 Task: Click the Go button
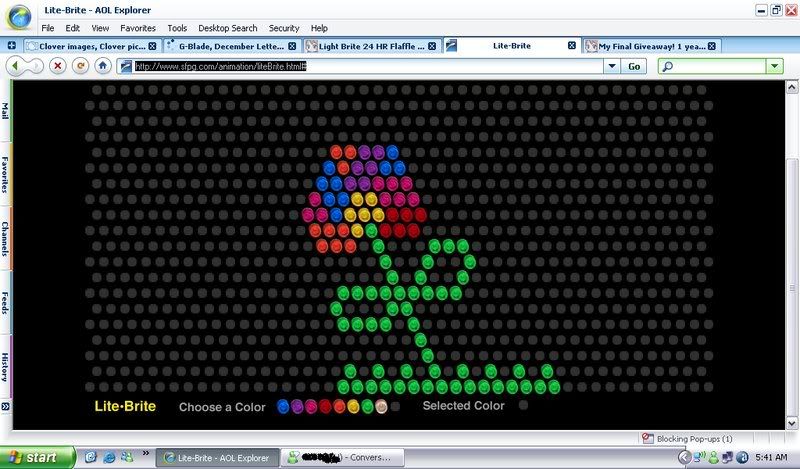[x=634, y=66]
